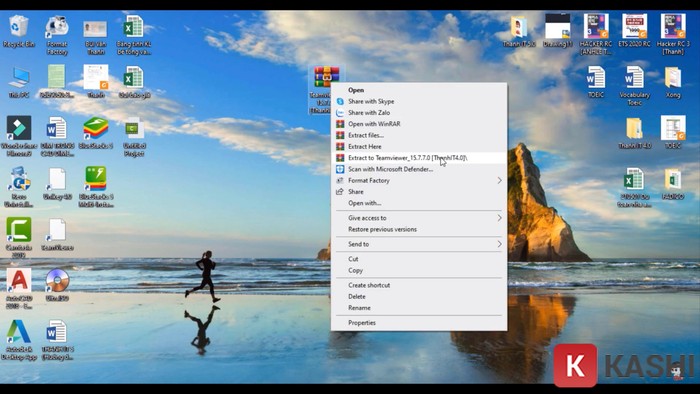Choose Cut in the context menu

tap(419, 259)
